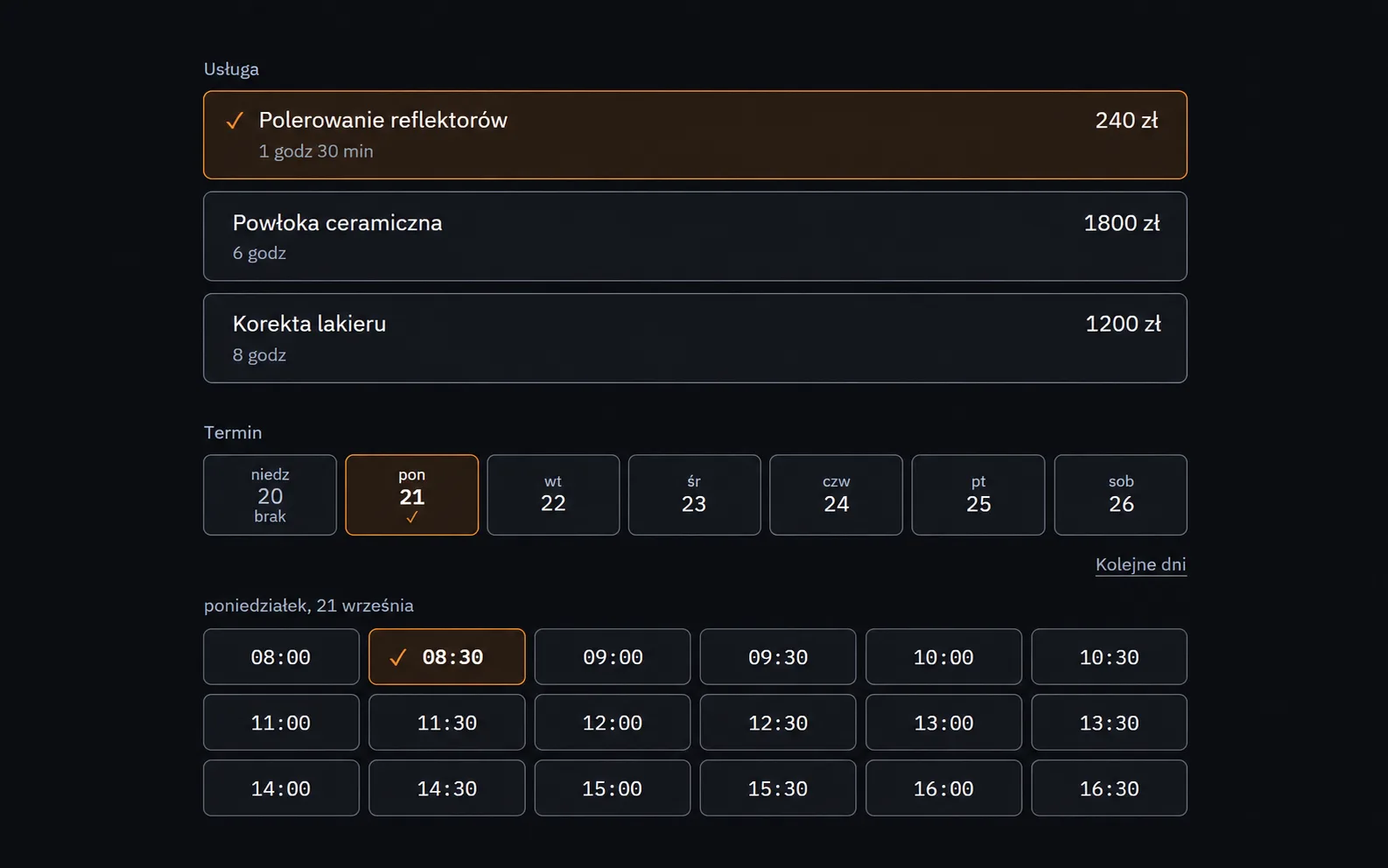Pick the 12:30 time slot
The width and height of the screenshot is (1388, 868).
[778, 722]
